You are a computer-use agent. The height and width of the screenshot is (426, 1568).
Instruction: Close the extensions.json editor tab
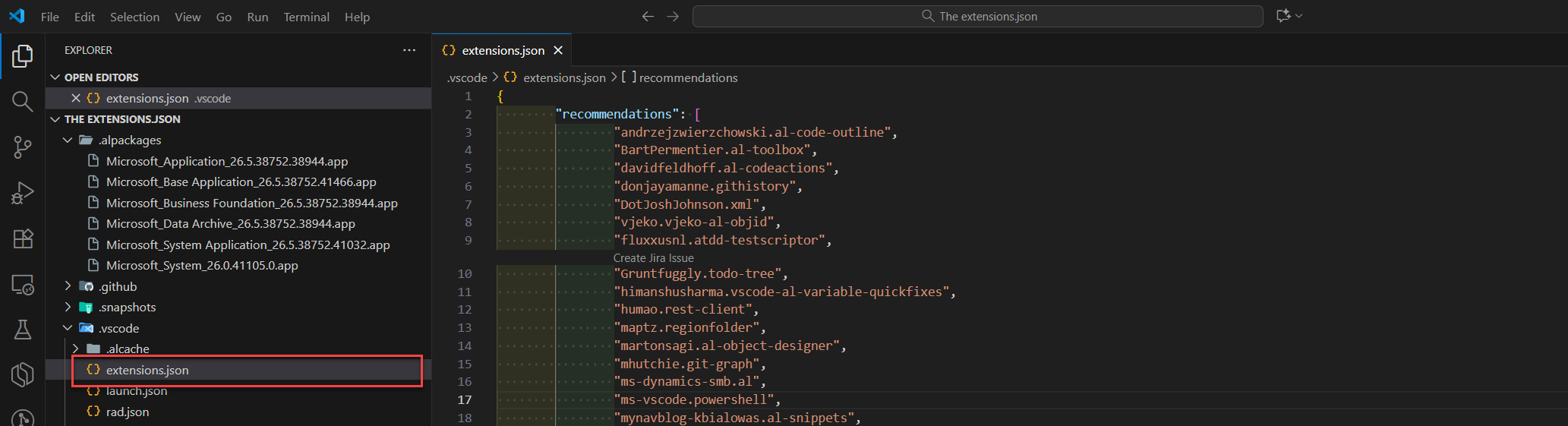(558, 50)
